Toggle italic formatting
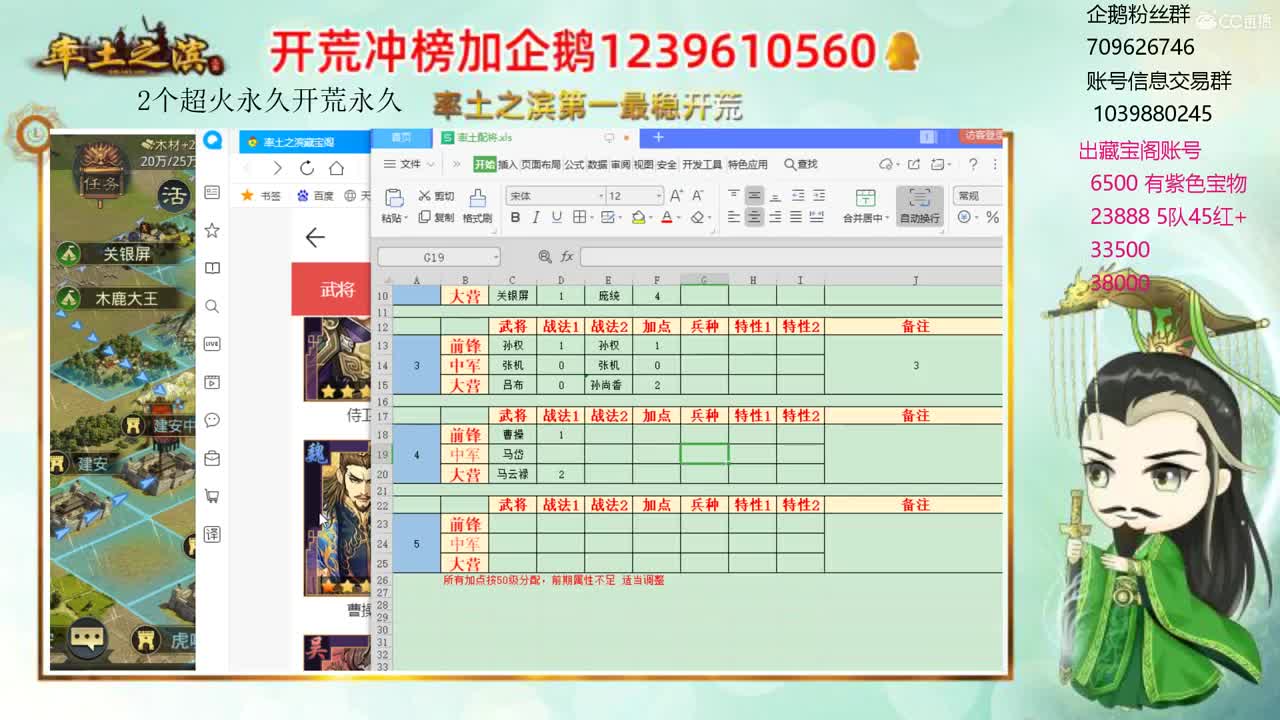 (x=536, y=217)
